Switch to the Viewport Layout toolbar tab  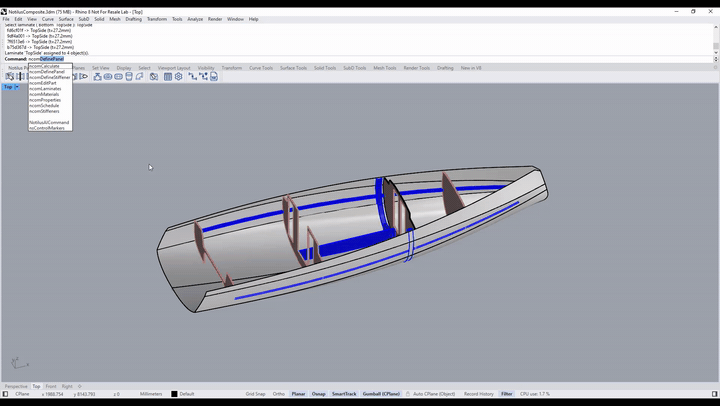[174, 68]
